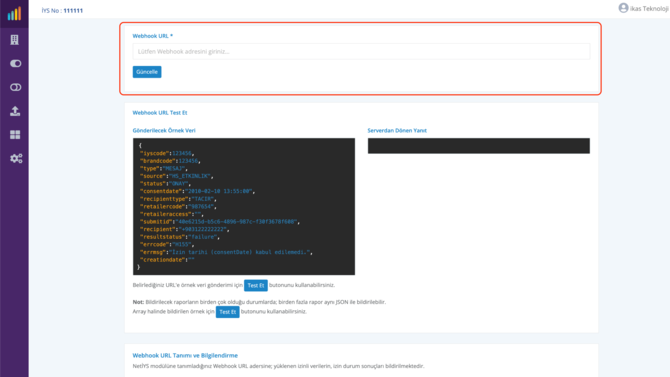Image resolution: width=670 pixels, height=377 pixels.
Task: Click the ikas Teknoloji account name
Action: (649, 9)
